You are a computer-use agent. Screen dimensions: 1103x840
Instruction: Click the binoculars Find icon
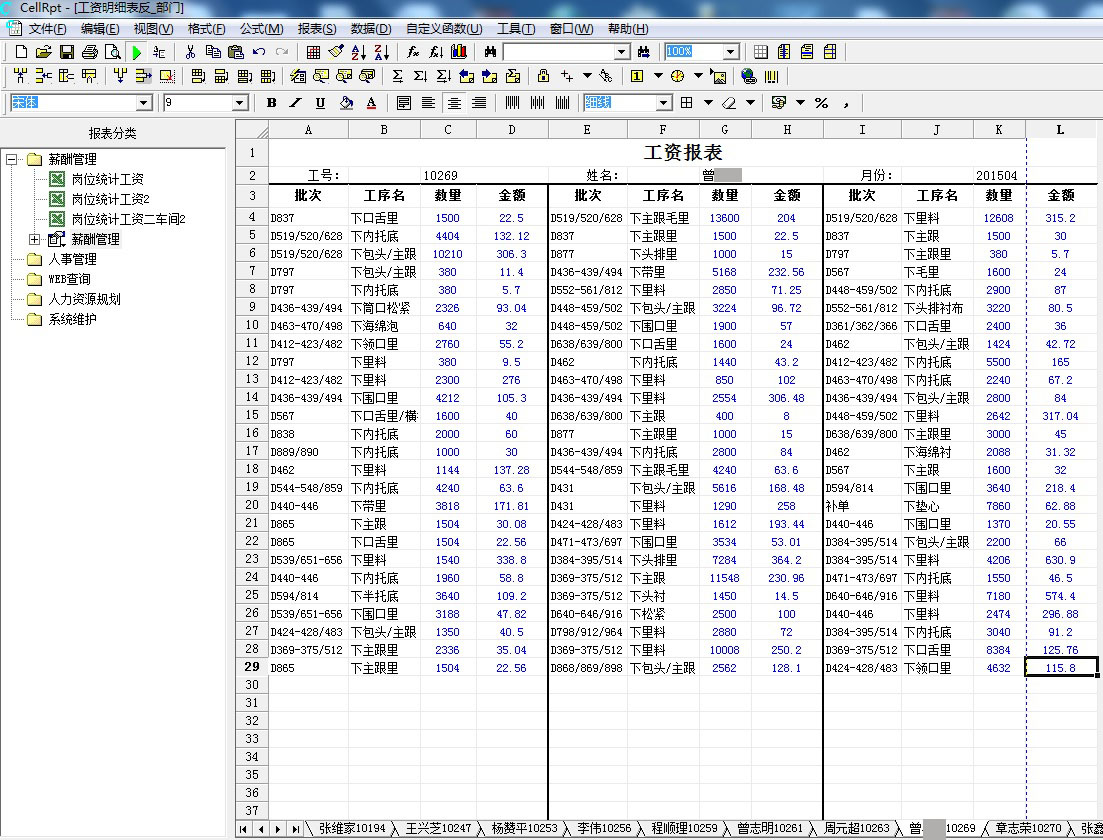point(490,52)
